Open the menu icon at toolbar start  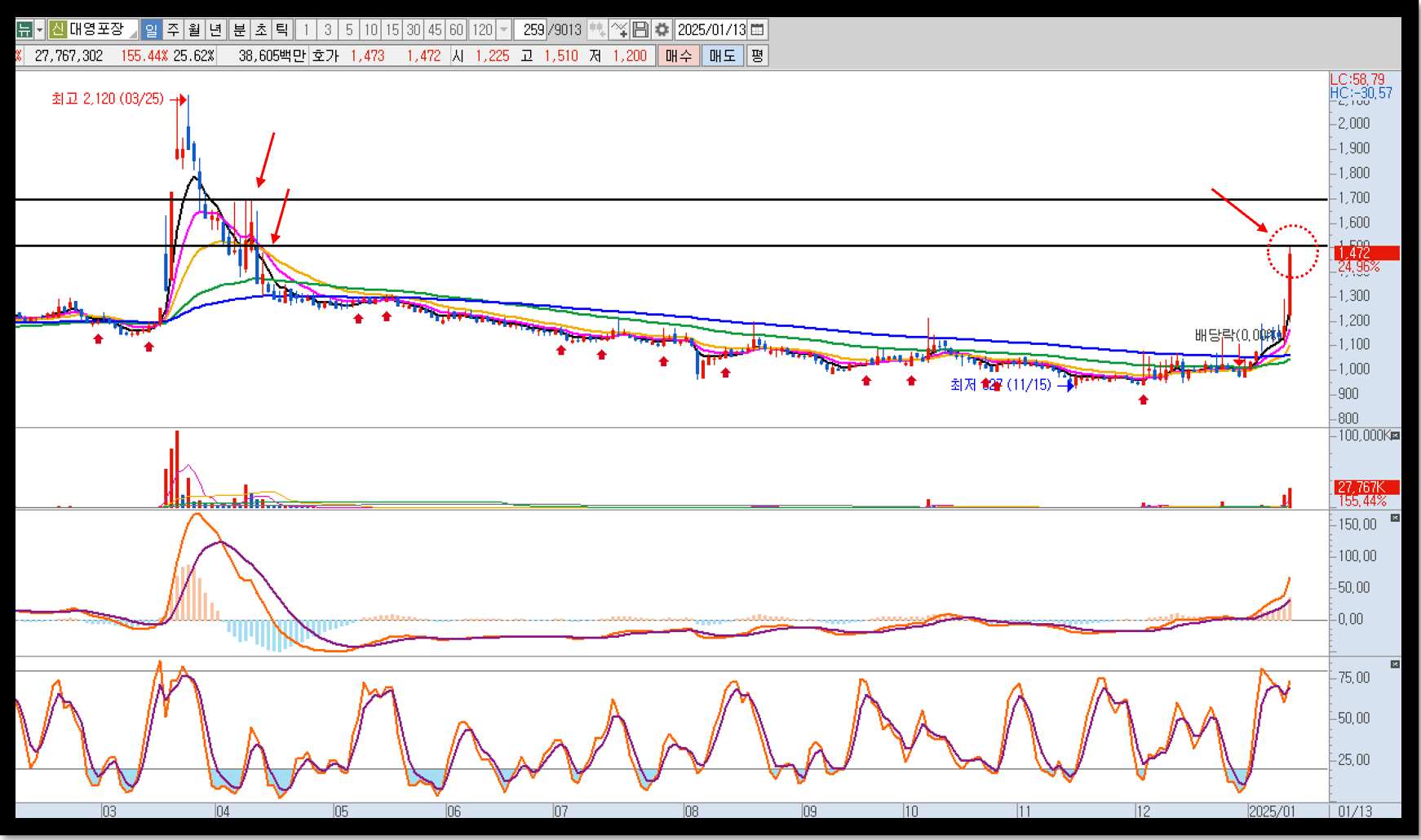click(x=24, y=30)
